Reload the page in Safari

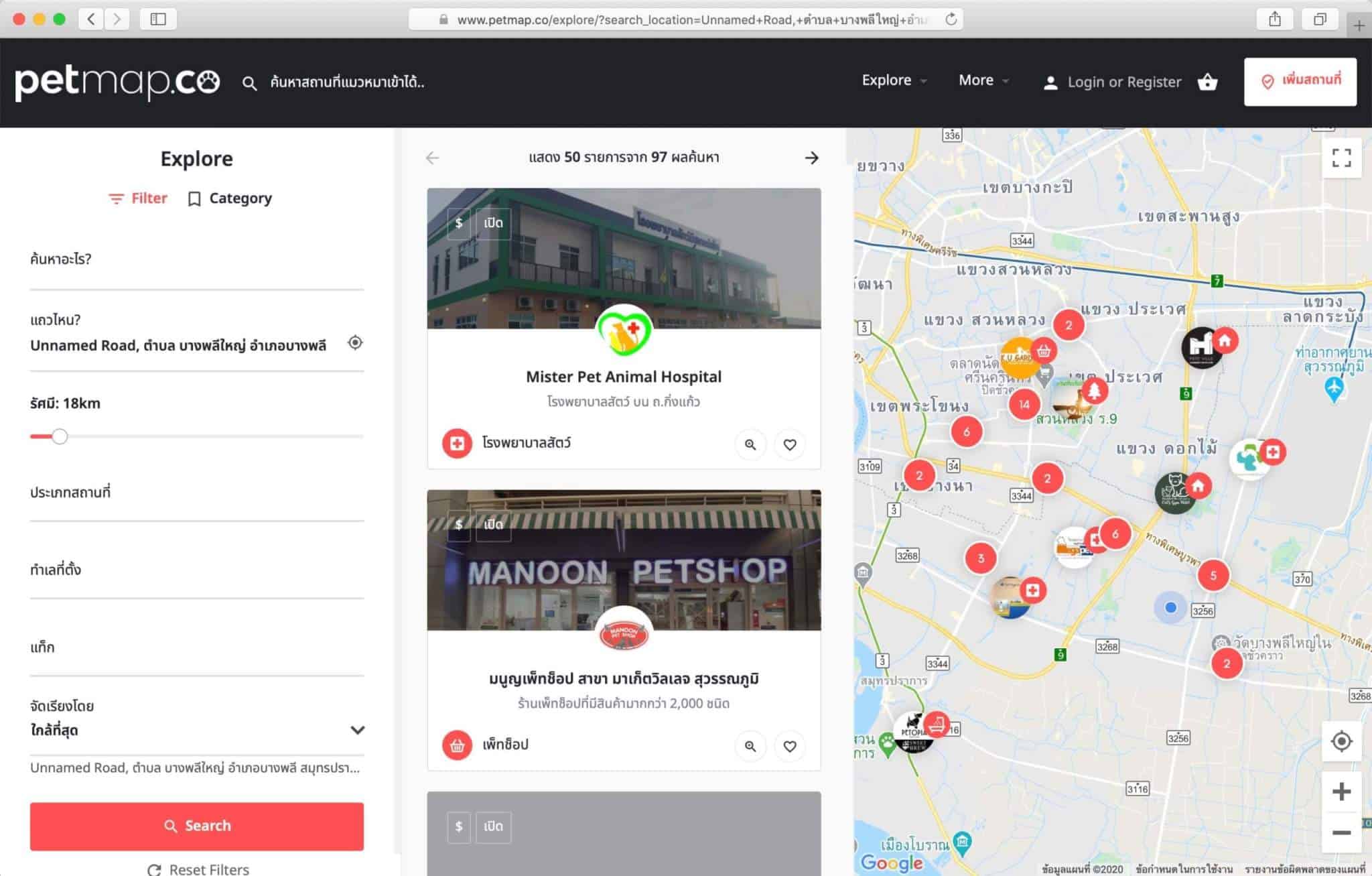tap(951, 19)
